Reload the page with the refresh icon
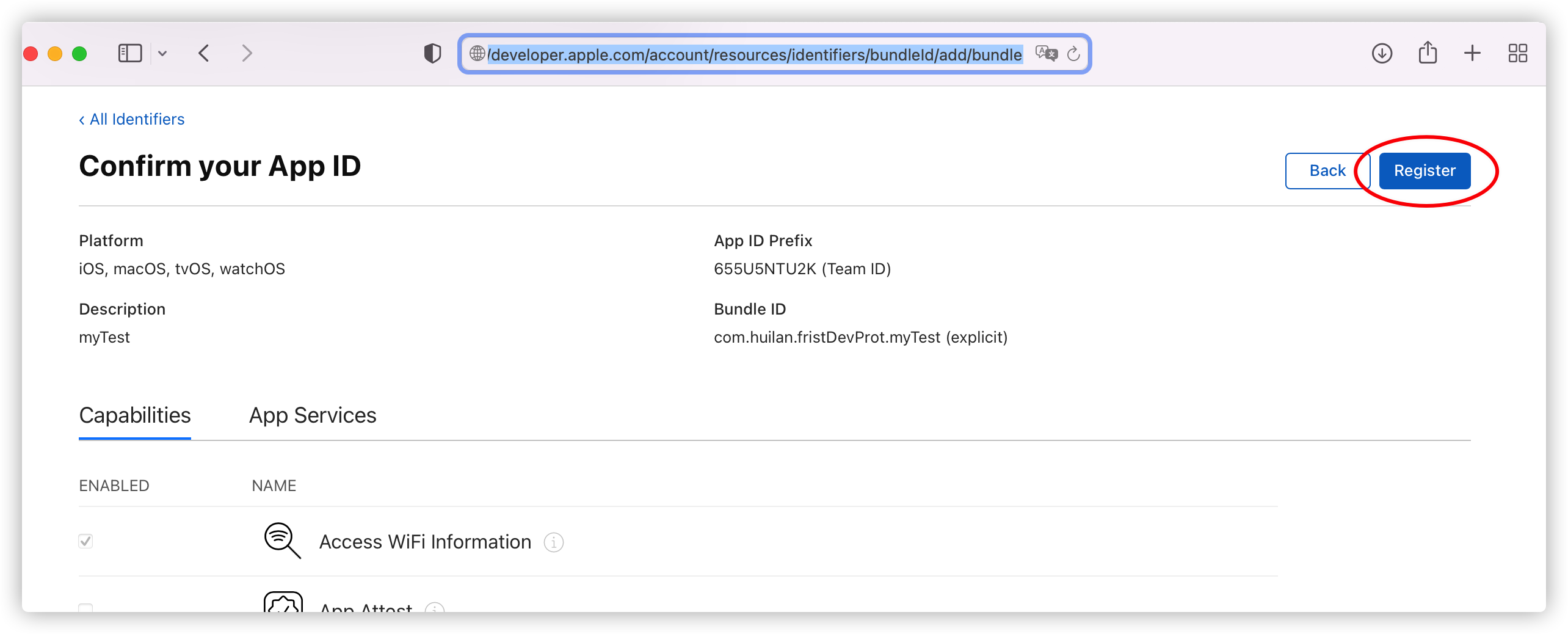The height and width of the screenshot is (634, 1568). tap(1073, 54)
